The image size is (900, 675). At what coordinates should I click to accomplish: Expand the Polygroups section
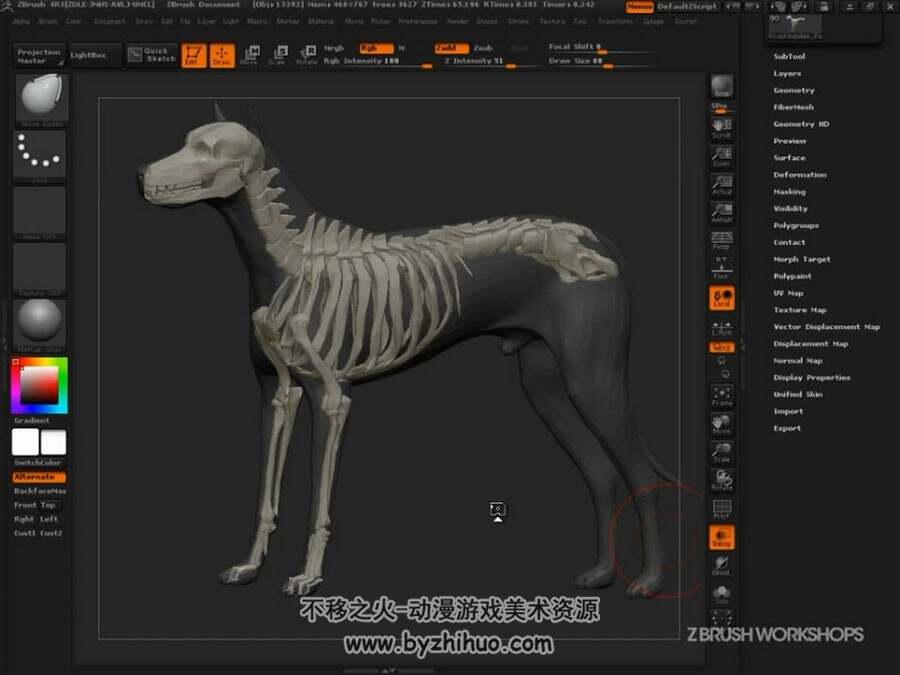click(796, 226)
